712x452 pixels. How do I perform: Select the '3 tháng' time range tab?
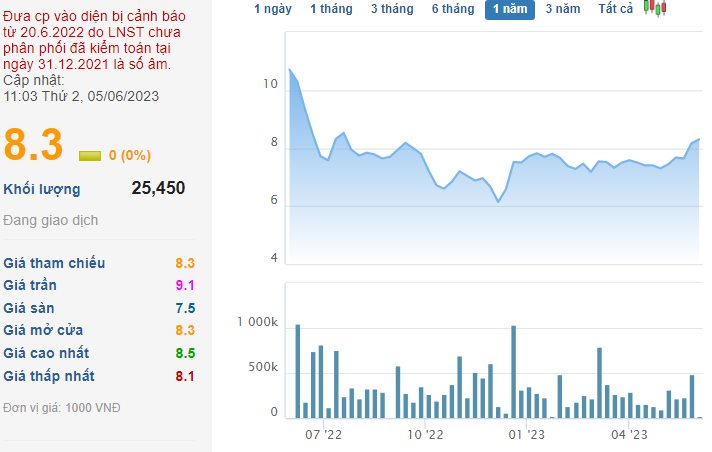coord(392,9)
